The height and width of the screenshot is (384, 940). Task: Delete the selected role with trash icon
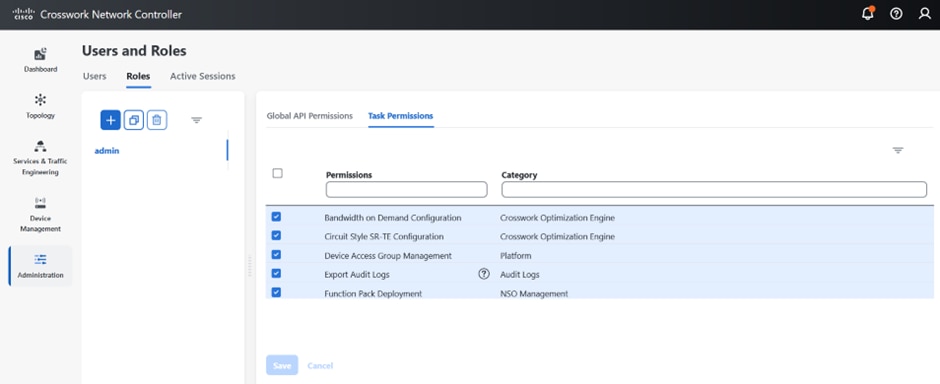click(157, 120)
